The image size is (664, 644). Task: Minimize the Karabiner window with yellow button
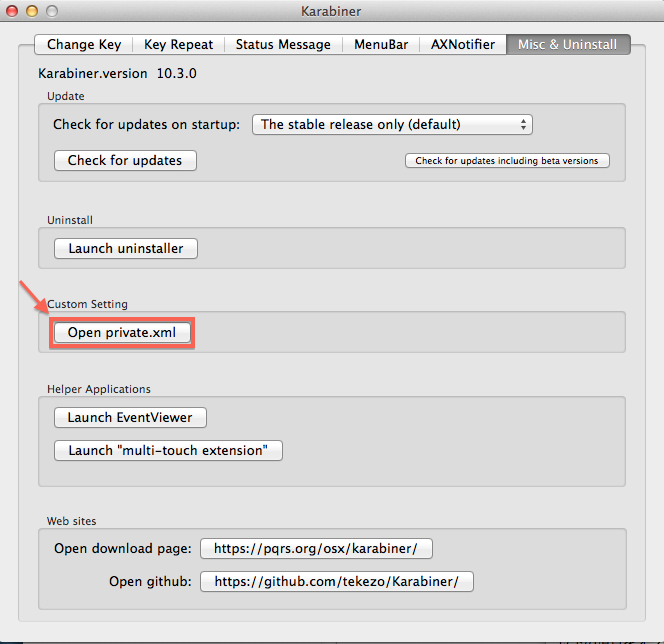[x=32, y=11]
